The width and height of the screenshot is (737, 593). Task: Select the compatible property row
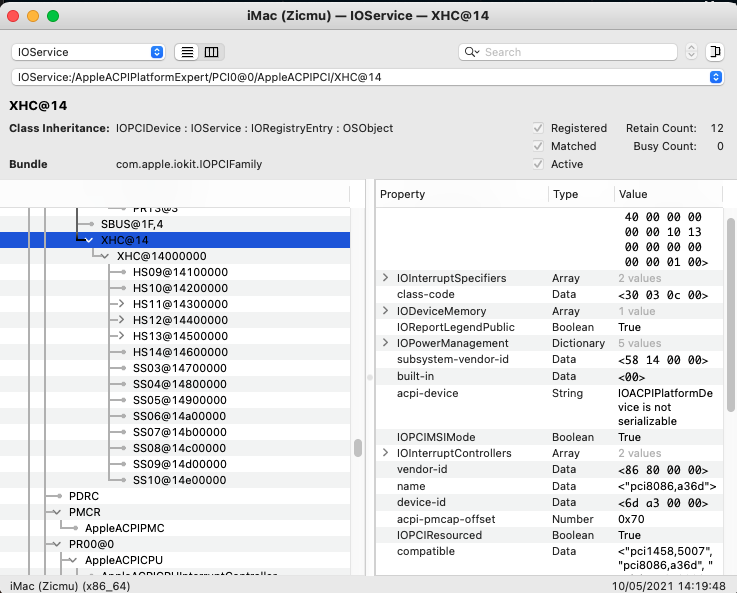click(549, 559)
